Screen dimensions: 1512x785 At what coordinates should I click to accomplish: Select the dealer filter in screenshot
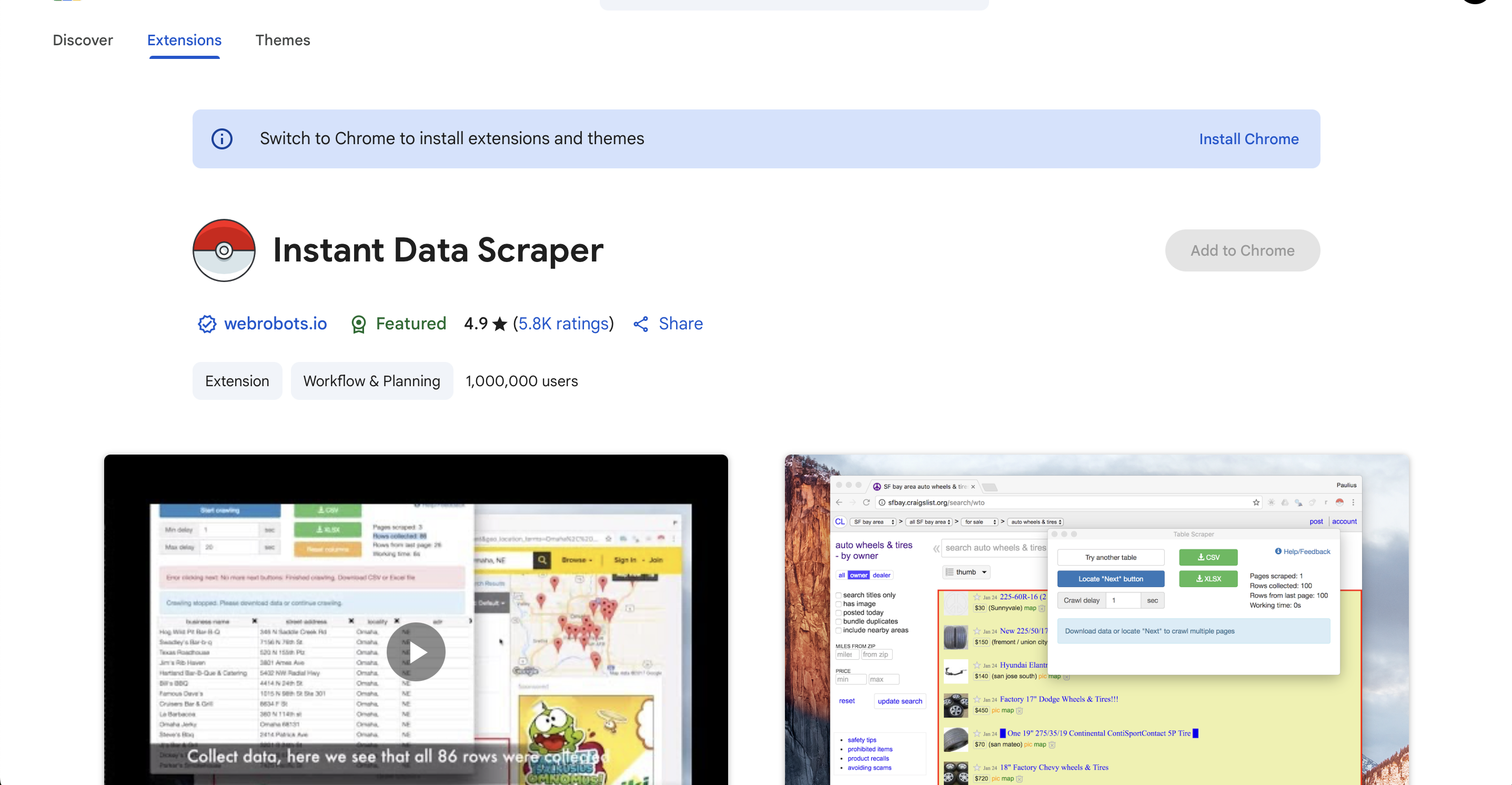point(881,576)
